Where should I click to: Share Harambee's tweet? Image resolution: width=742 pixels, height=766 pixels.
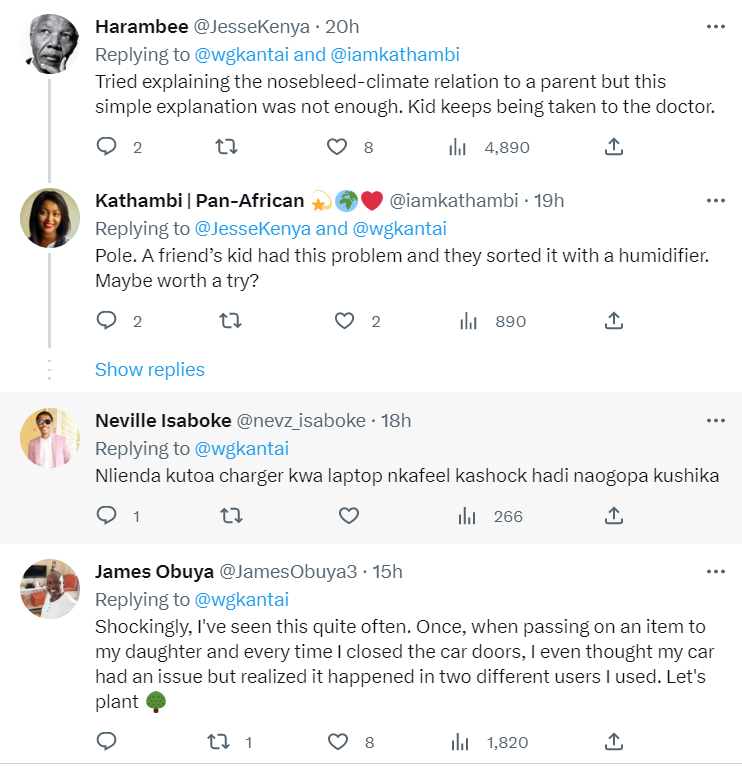pos(614,147)
